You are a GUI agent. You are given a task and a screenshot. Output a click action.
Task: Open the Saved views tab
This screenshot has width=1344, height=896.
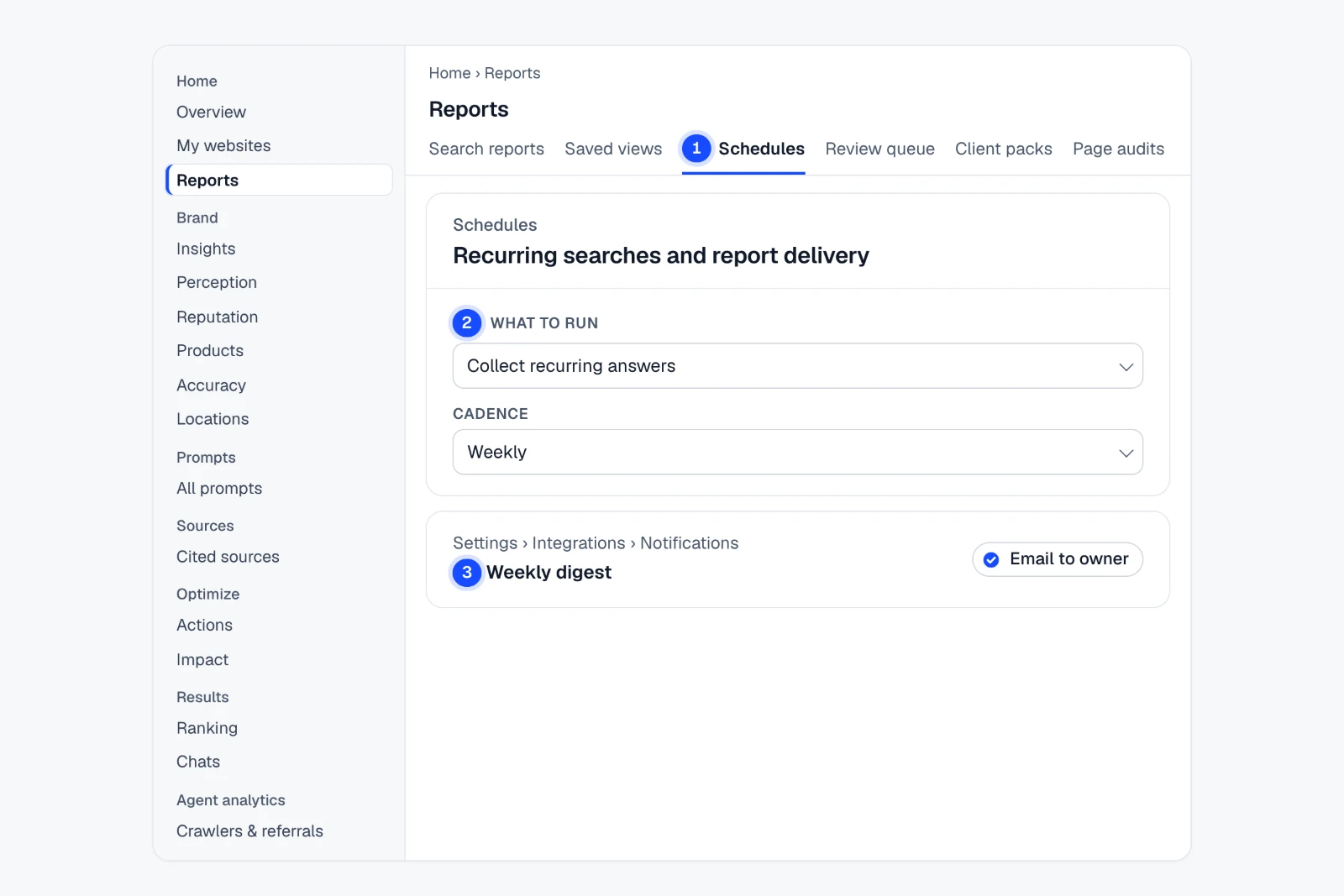pyautogui.click(x=613, y=149)
